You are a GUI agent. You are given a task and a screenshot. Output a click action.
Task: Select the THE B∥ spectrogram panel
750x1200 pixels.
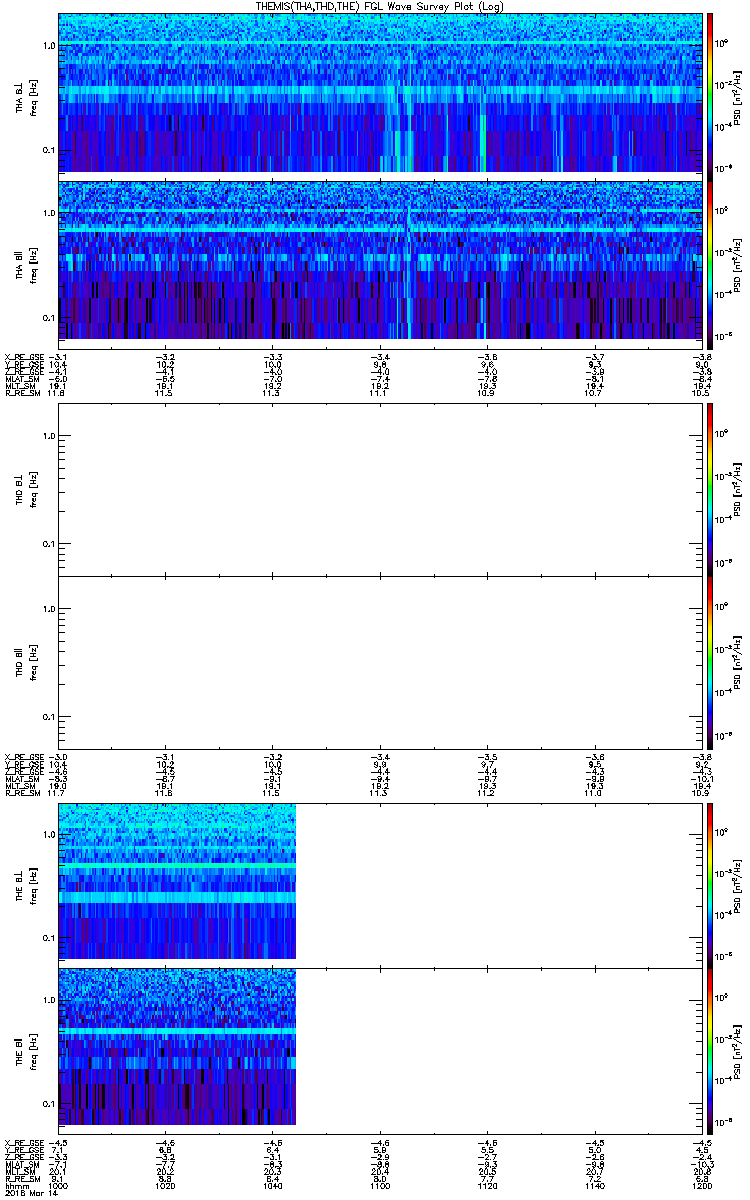pyautogui.click(x=378, y=1049)
